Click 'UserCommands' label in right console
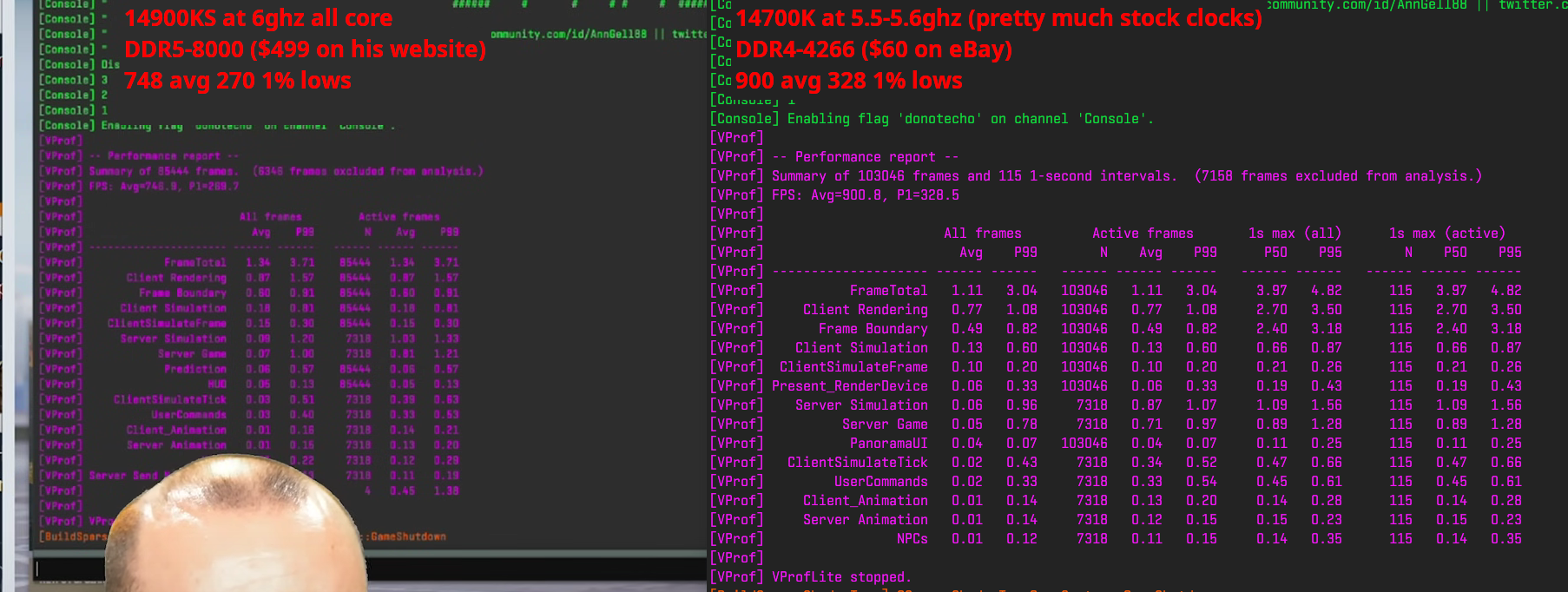The width and height of the screenshot is (1568, 592). (x=881, y=482)
